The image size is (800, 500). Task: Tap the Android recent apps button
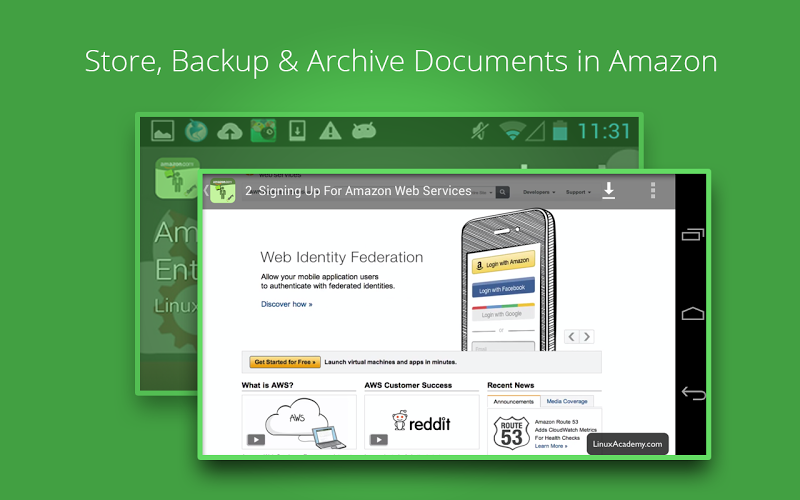(693, 234)
